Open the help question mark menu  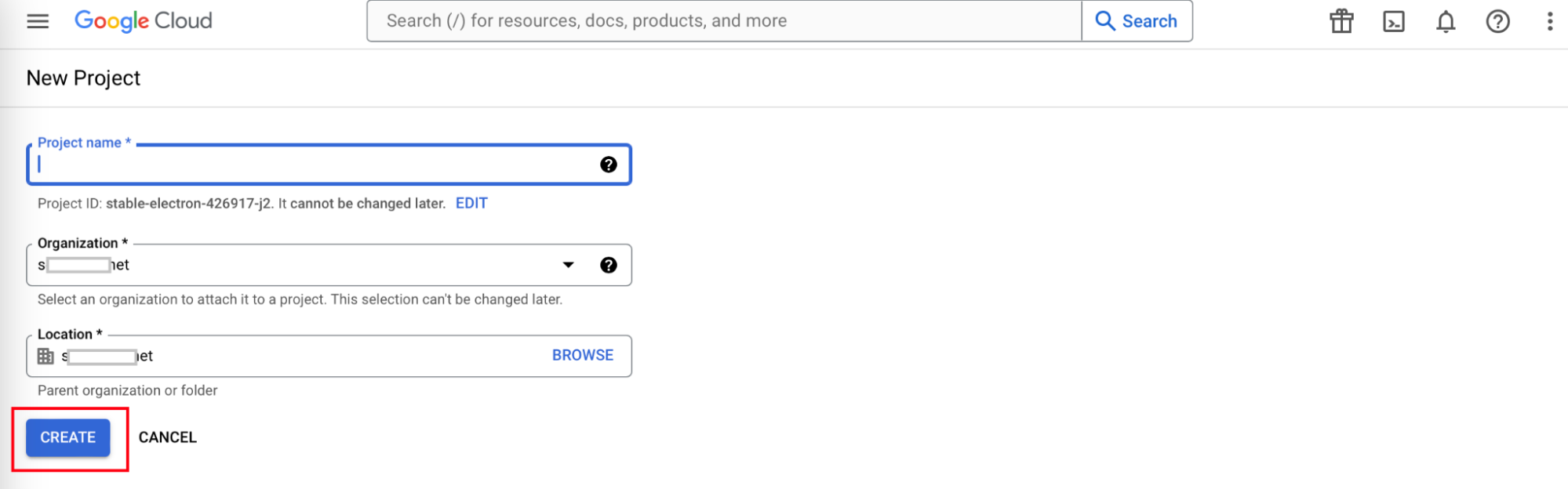[x=1497, y=21]
